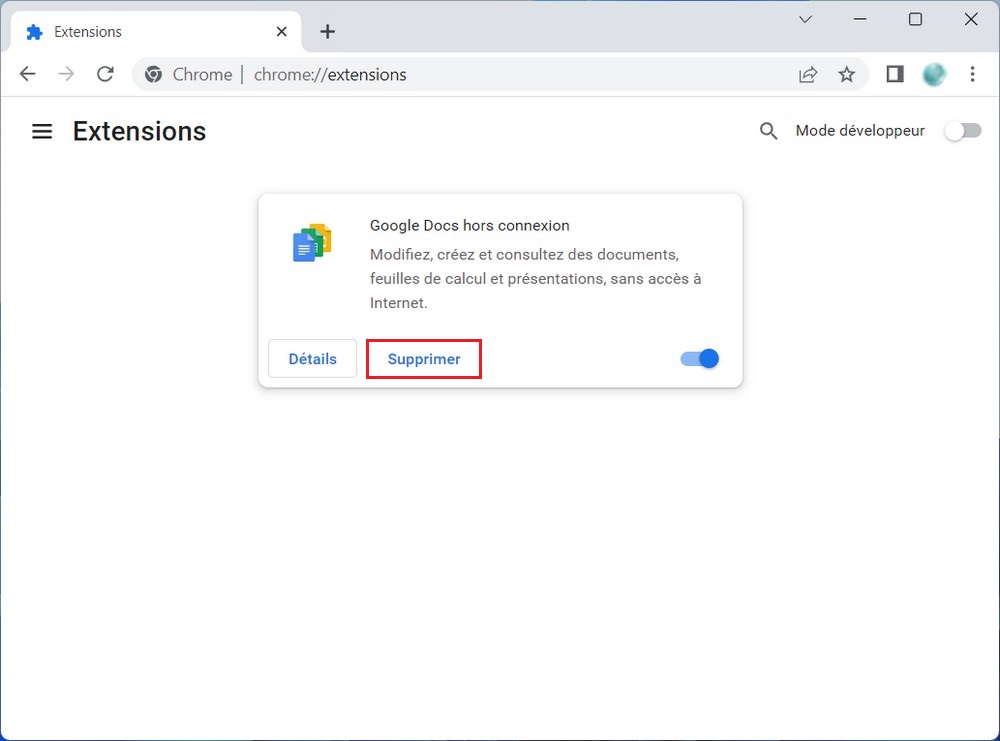Close the Extensions tab
The height and width of the screenshot is (741, 1000).
(281, 32)
